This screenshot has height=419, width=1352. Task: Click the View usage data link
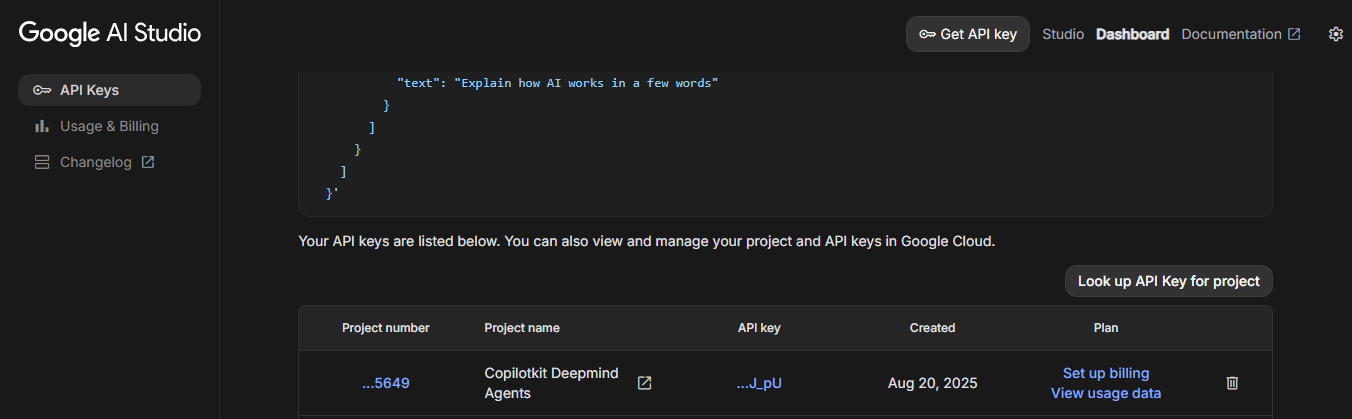1106,393
